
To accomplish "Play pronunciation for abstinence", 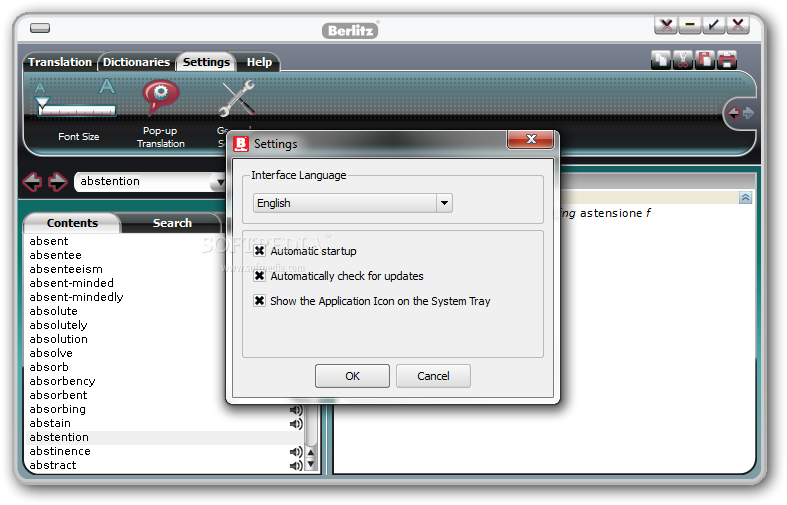I will (296, 452).
